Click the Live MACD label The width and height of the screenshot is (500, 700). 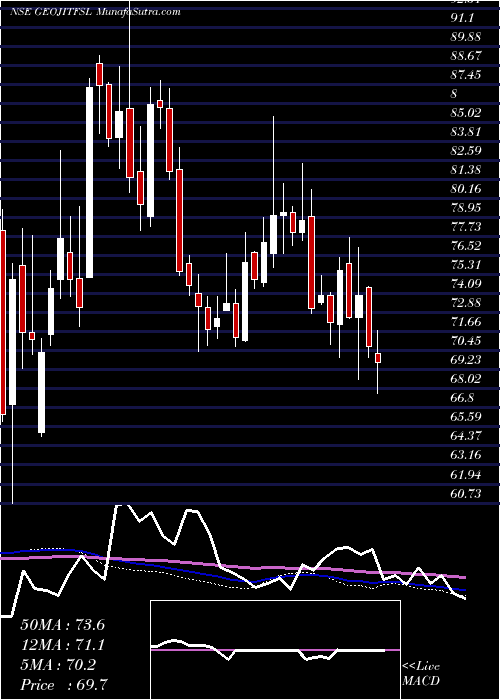click(421, 674)
